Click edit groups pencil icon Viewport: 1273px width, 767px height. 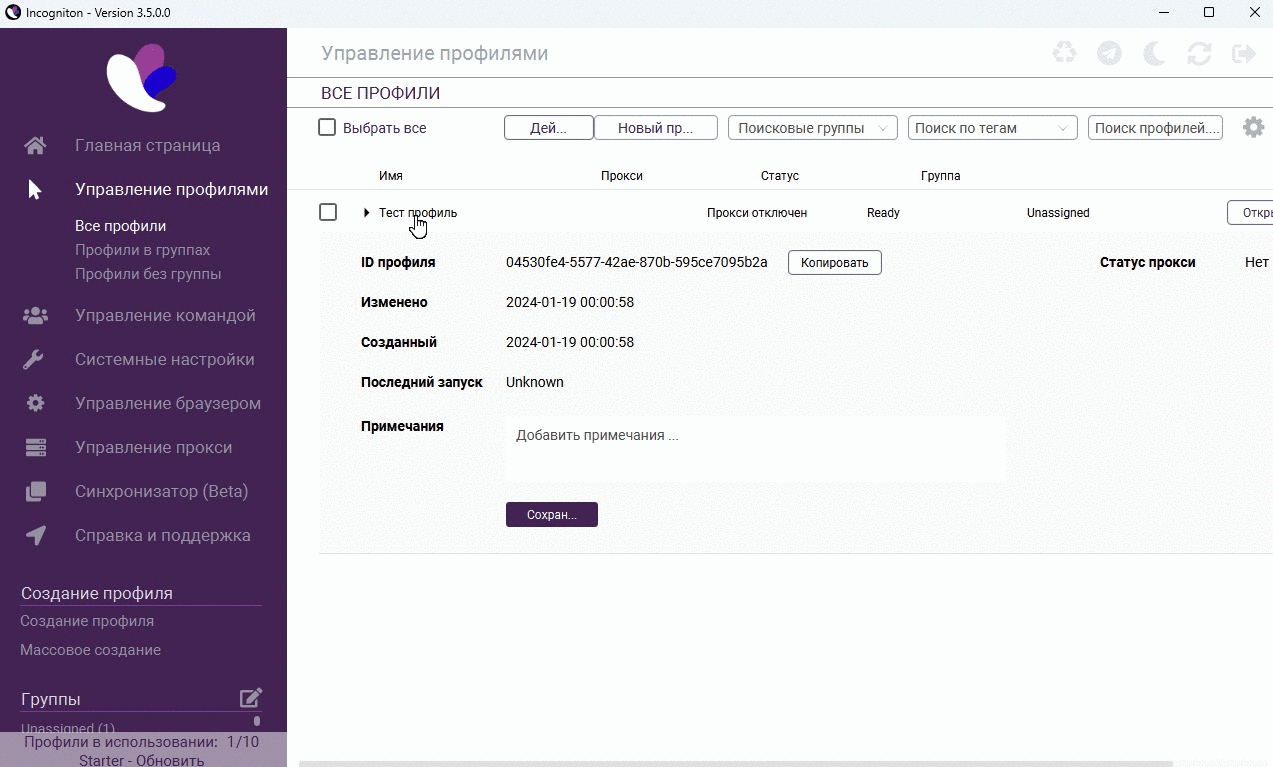click(250, 698)
